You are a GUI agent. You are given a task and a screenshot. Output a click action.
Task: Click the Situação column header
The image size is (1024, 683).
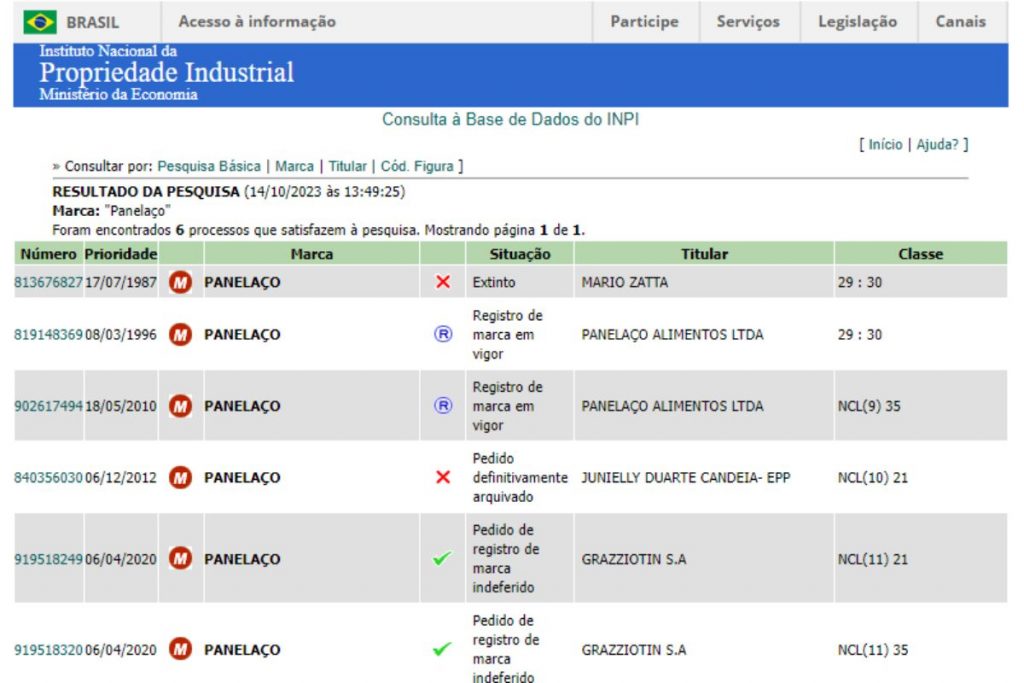(x=520, y=254)
